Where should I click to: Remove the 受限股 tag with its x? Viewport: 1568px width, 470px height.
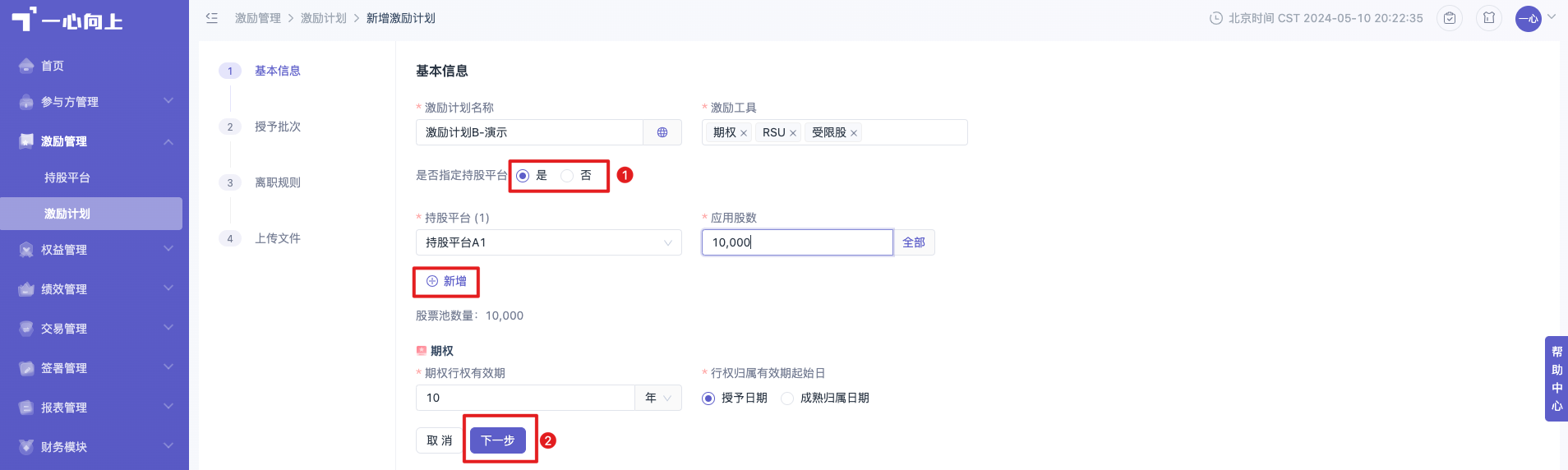click(854, 133)
